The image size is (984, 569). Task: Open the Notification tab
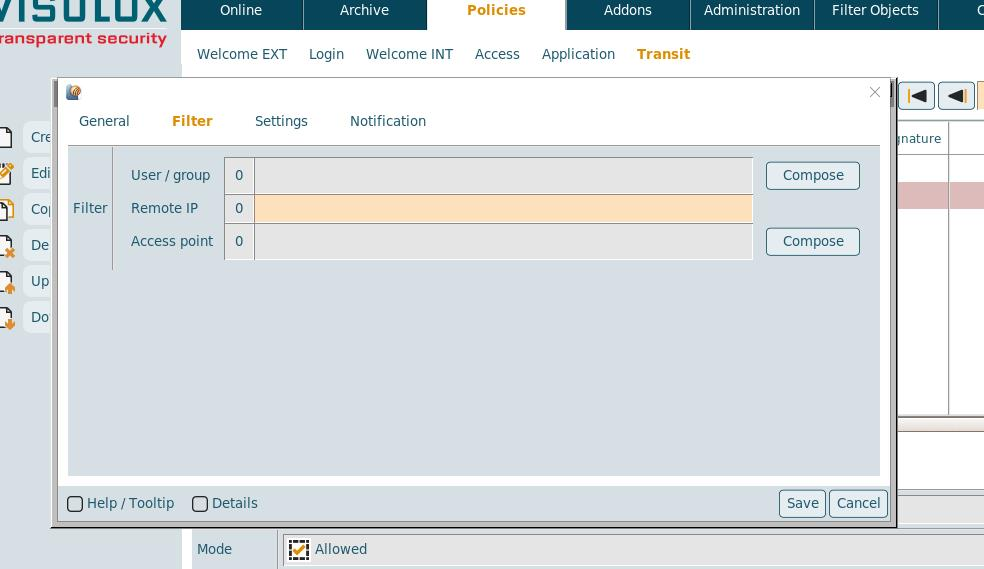(x=387, y=121)
